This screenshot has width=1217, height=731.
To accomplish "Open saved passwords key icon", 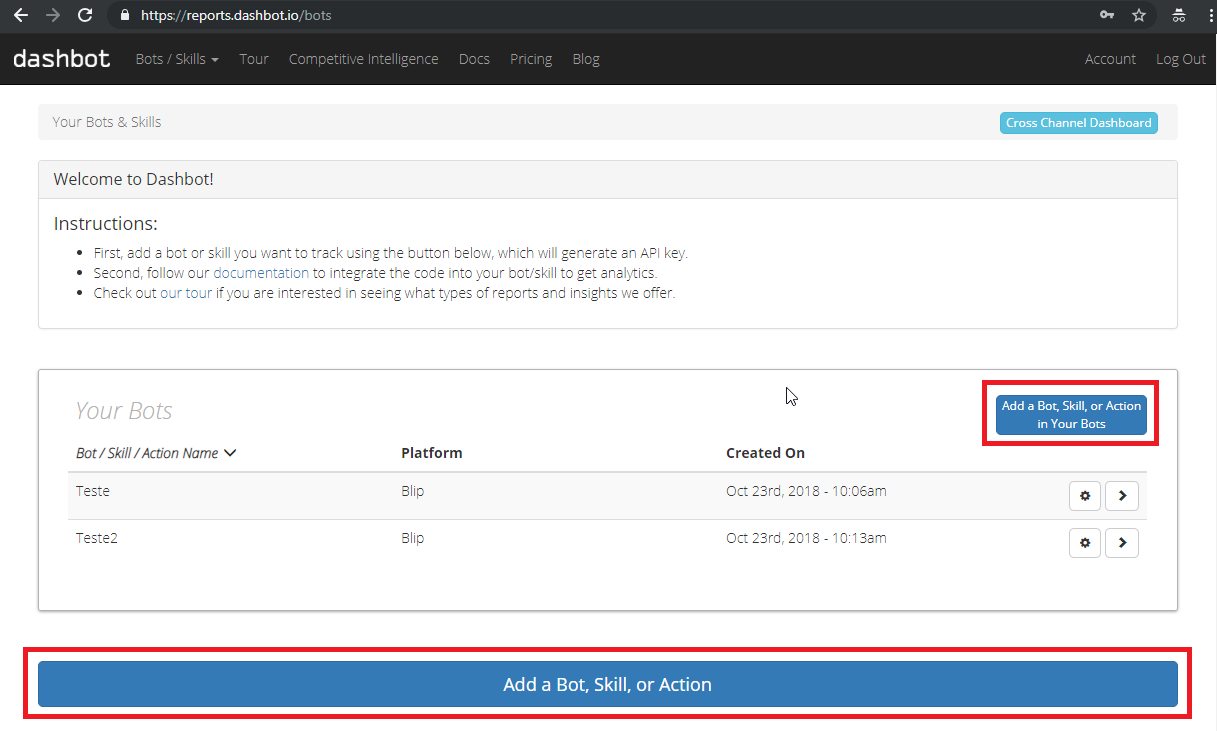I will [x=1107, y=15].
